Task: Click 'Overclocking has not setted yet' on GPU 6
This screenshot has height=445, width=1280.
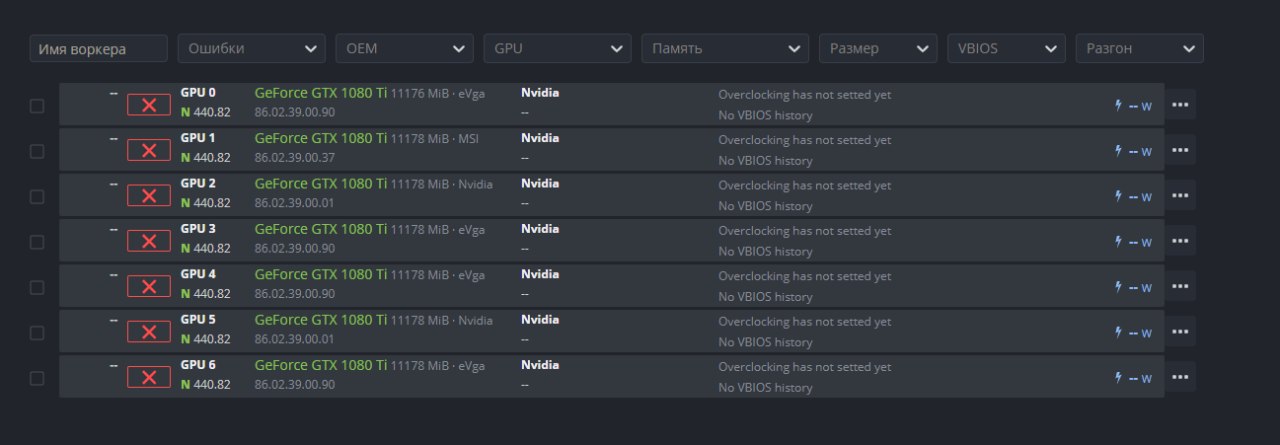Action: coord(805,367)
